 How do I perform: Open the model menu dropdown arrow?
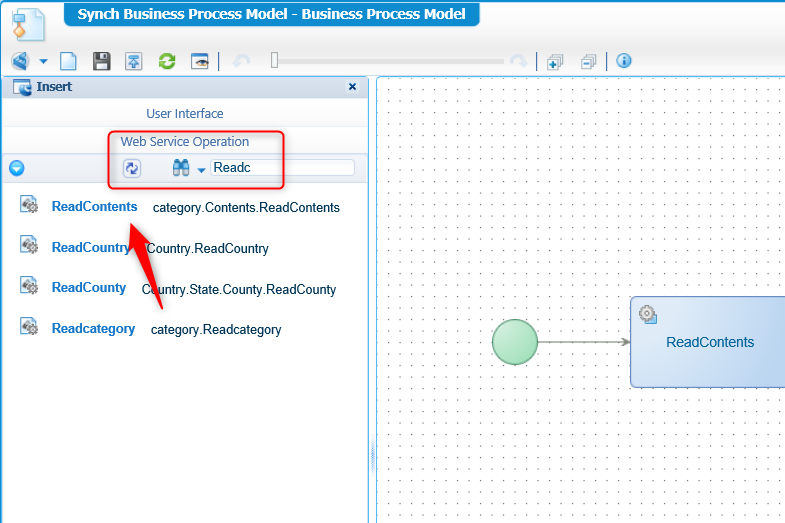43,62
